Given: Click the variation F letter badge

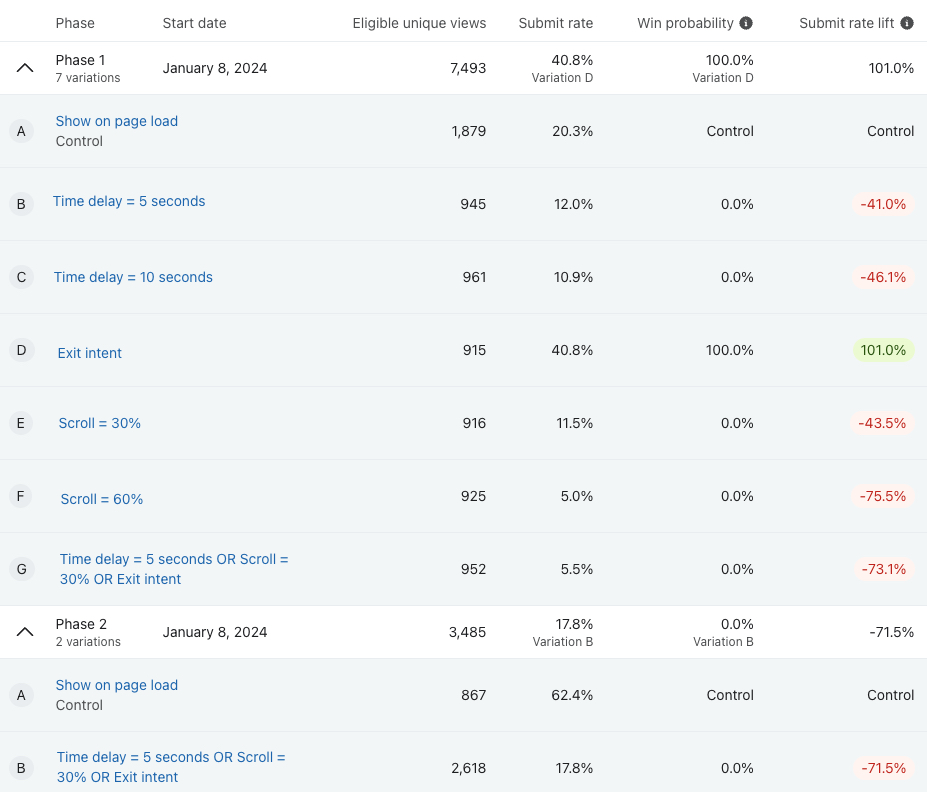Looking at the screenshot, I should [x=21, y=496].
